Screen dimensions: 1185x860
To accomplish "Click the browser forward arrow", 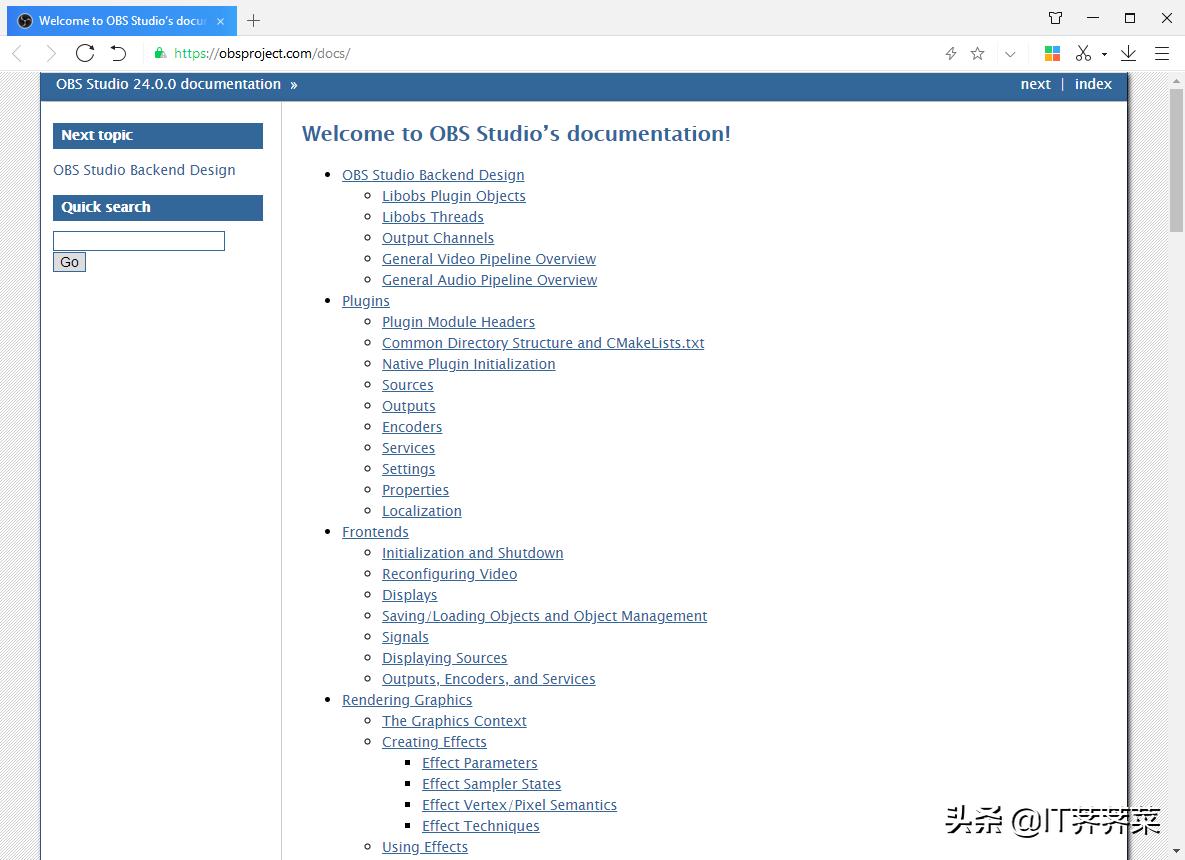I will [51, 53].
